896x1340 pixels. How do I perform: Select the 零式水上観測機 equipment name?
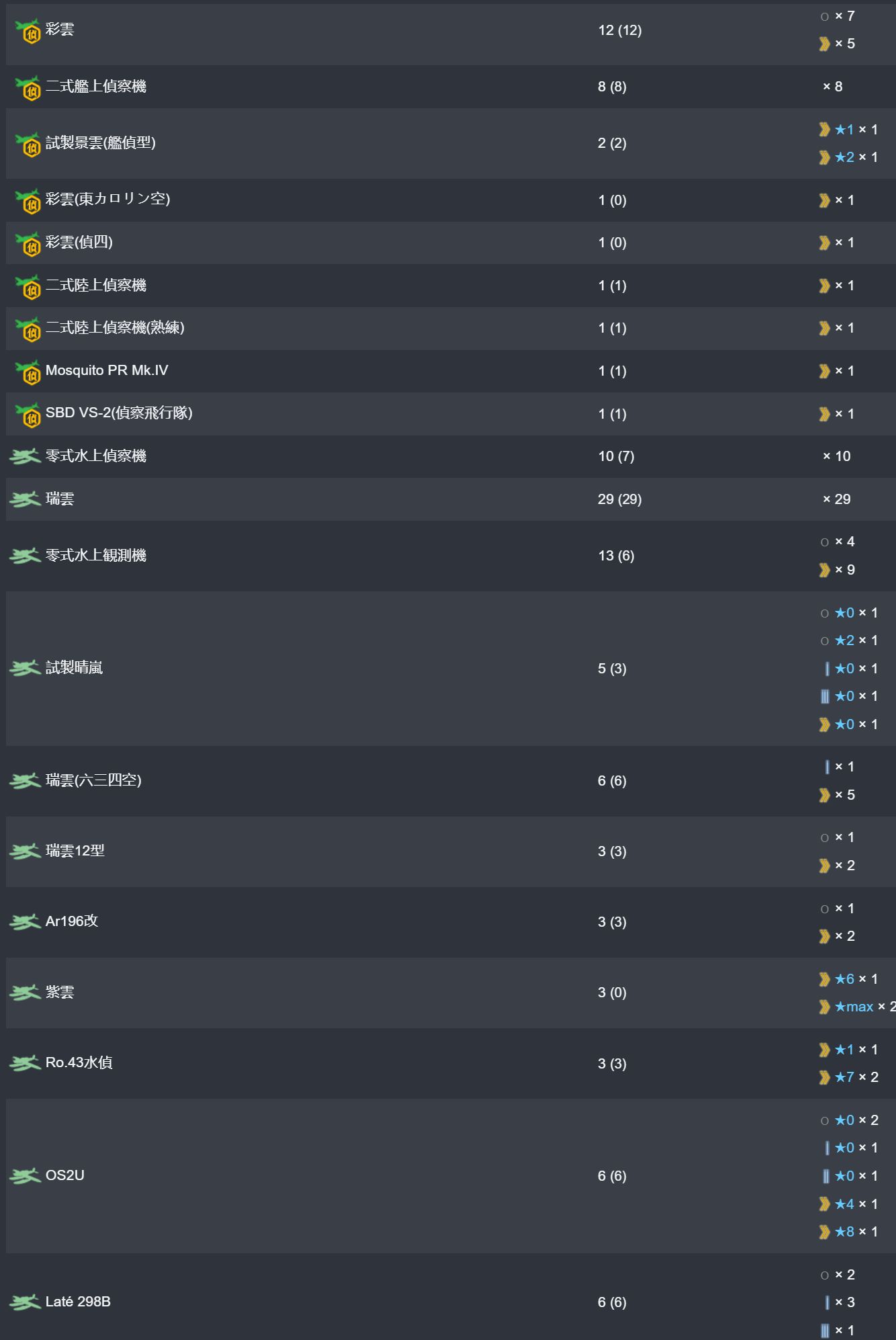click(96, 555)
